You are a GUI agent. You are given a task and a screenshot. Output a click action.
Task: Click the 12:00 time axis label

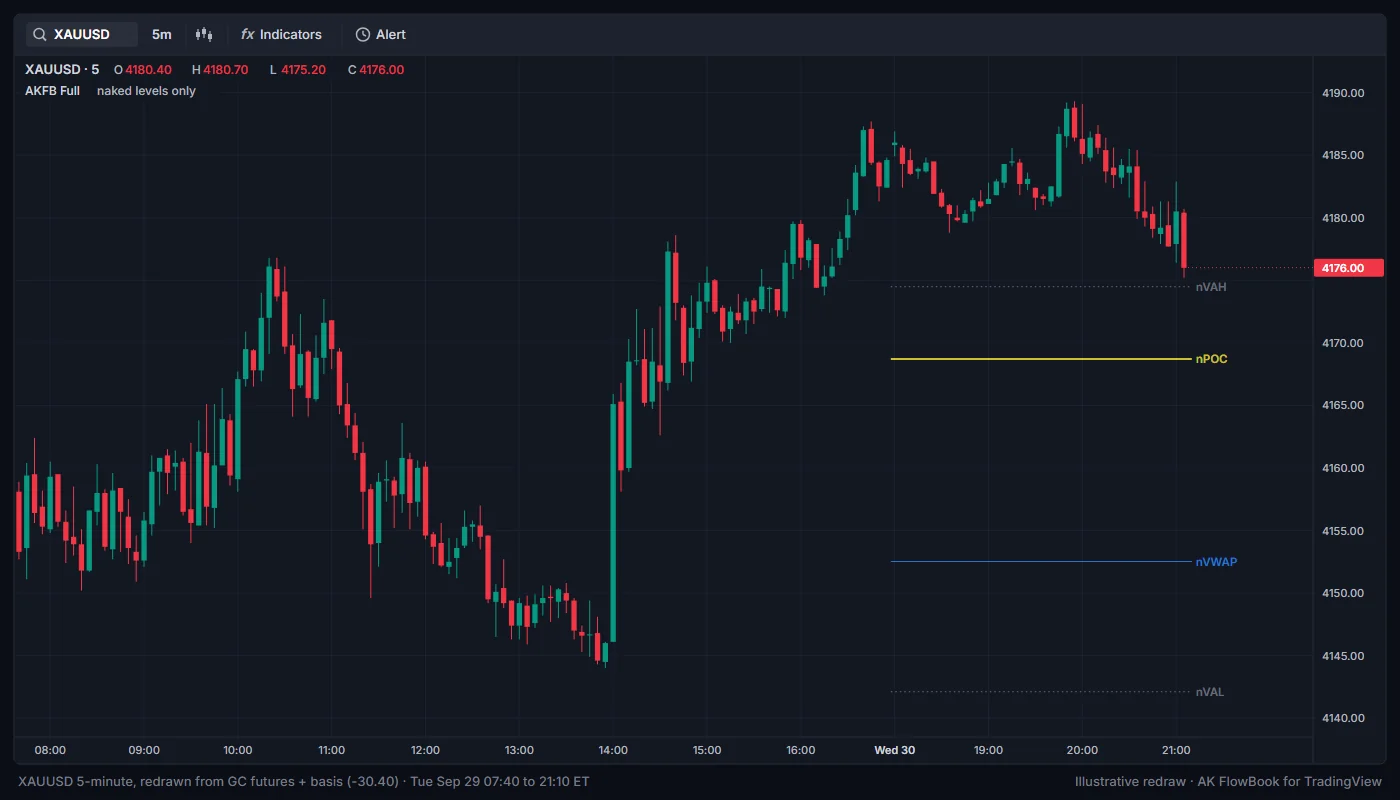pyautogui.click(x=425, y=750)
